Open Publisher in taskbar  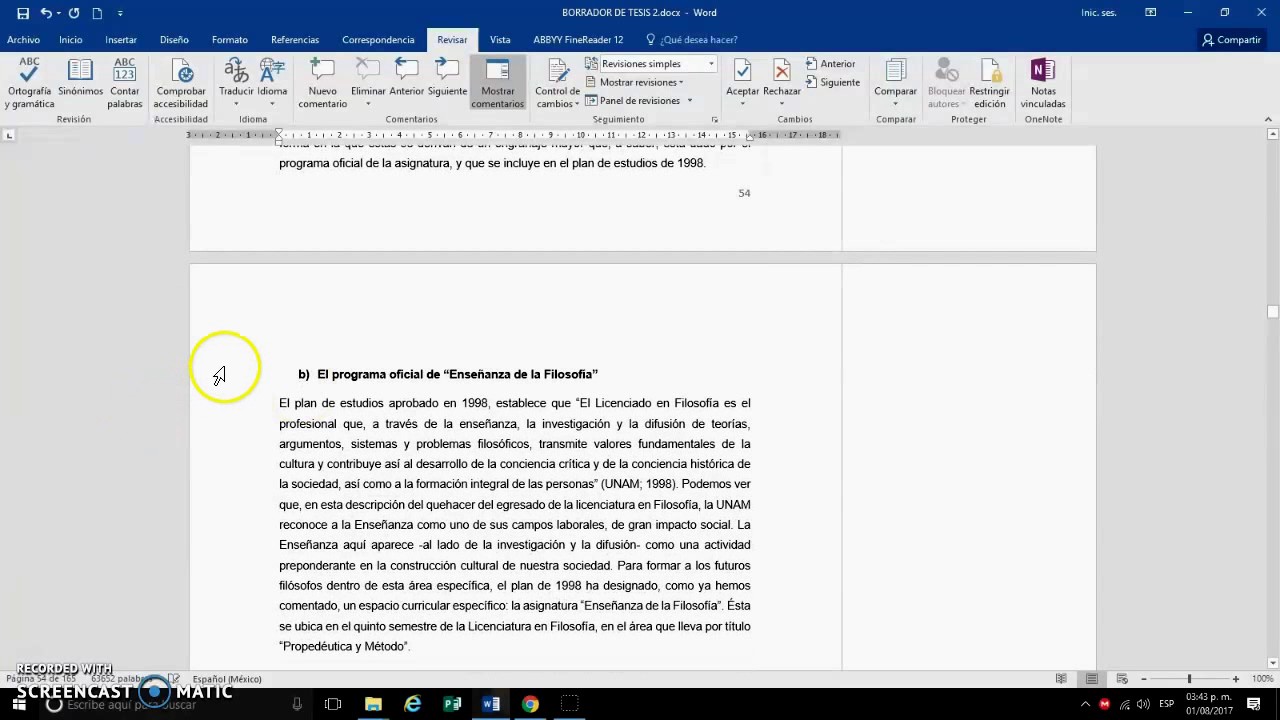(x=452, y=704)
